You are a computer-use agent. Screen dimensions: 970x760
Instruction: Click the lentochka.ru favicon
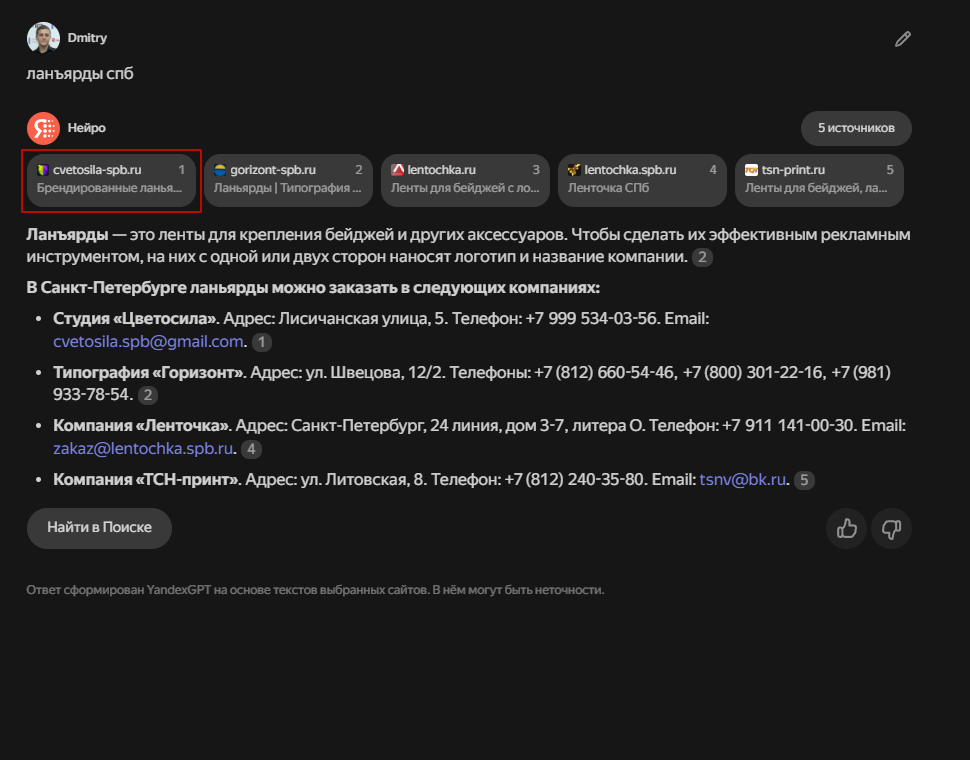click(x=397, y=170)
